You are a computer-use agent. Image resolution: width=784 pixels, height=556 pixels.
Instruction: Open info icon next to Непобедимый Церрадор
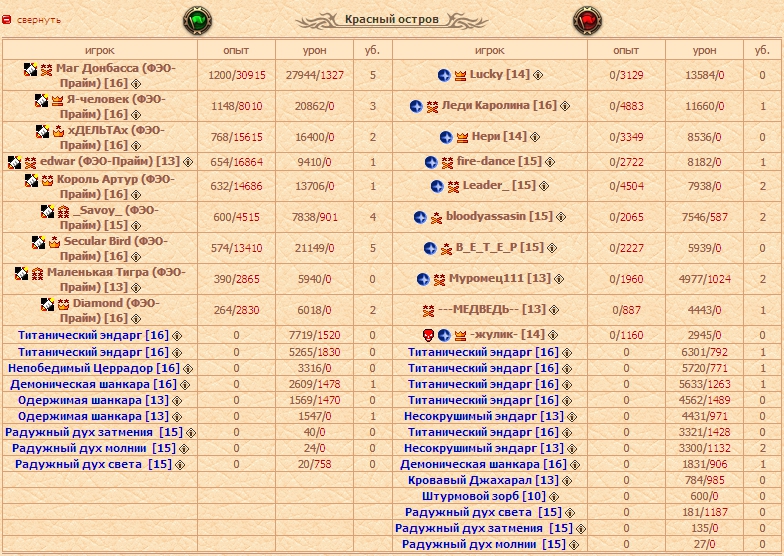188,369
